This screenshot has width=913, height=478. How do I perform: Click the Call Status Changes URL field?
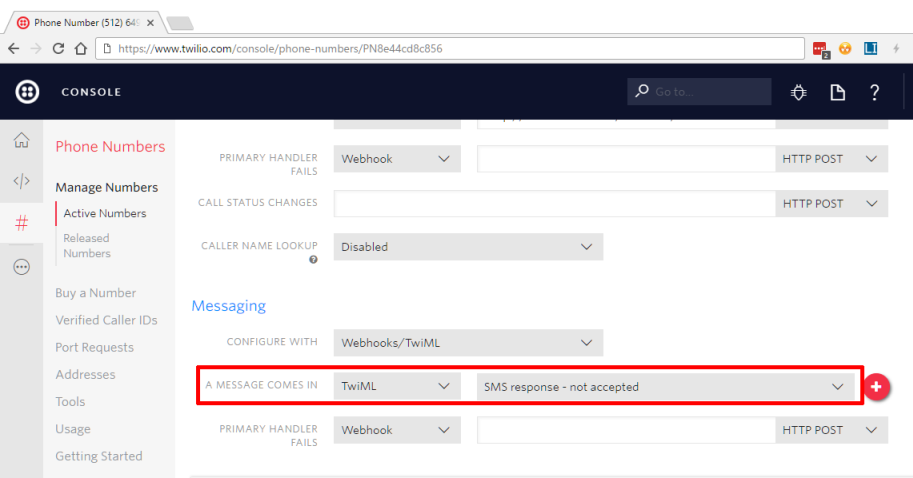(x=554, y=203)
